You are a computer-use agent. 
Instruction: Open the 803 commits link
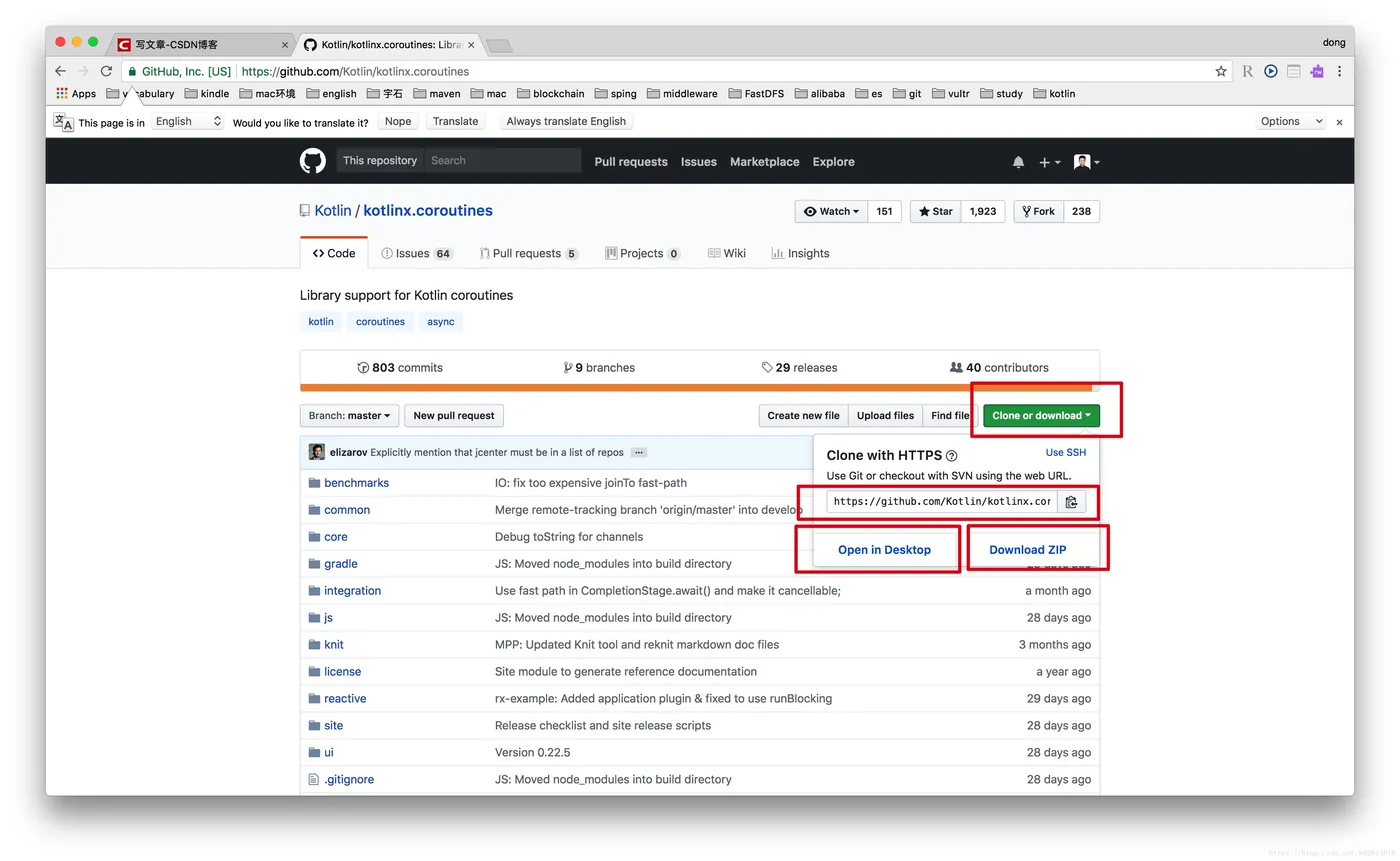point(400,368)
